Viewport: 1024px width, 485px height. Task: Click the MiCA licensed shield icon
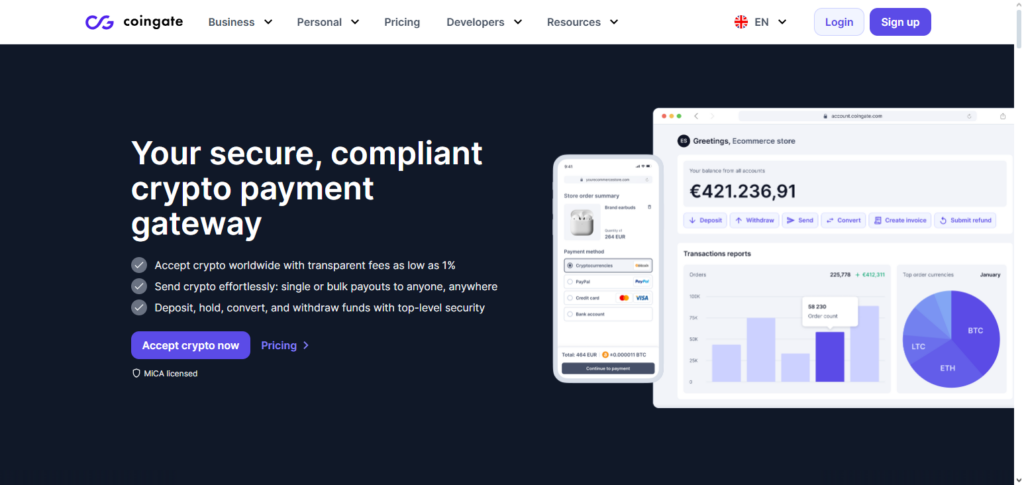(136, 373)
